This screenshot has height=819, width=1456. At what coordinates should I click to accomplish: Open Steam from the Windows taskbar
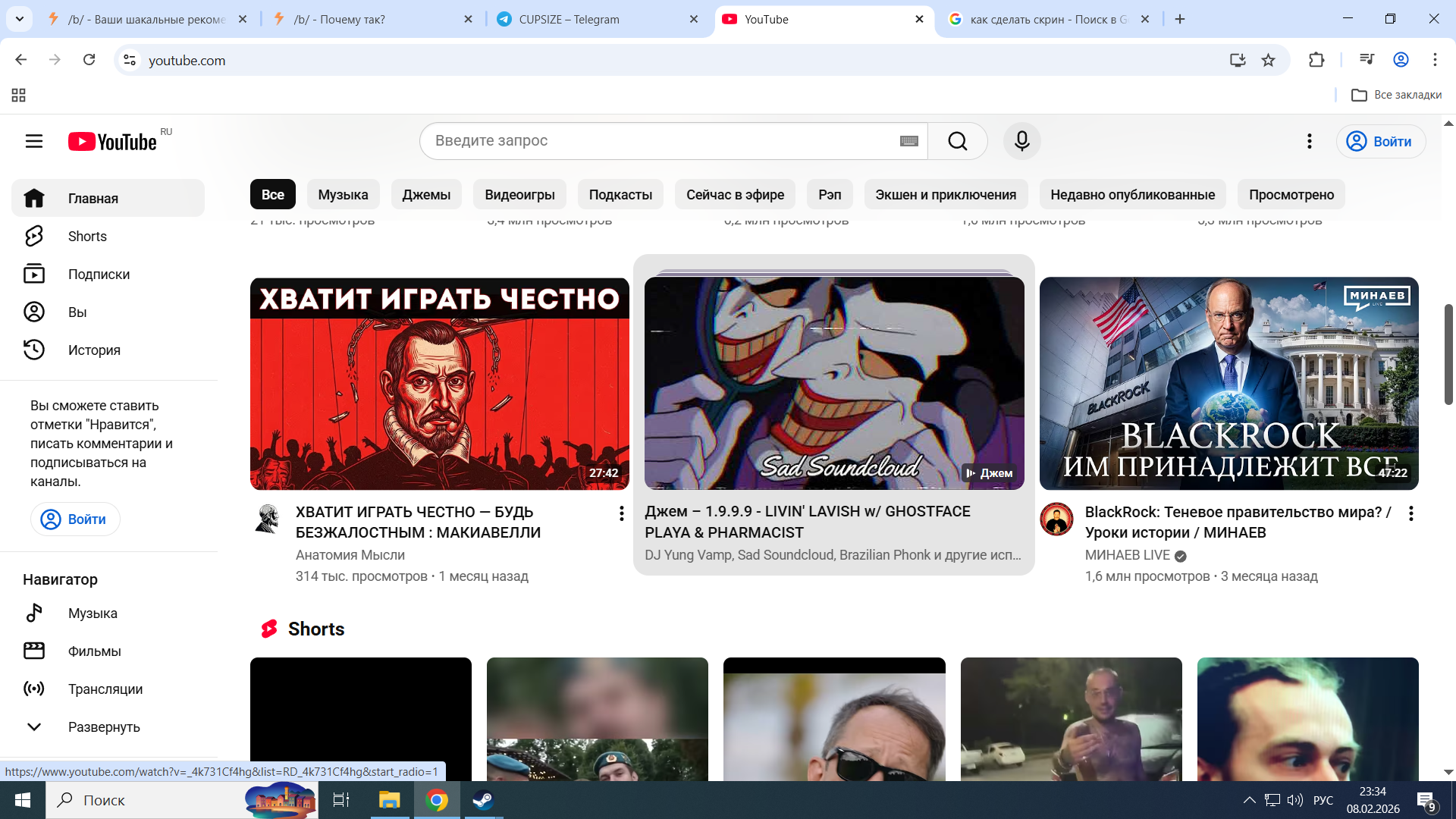(483, 800)
